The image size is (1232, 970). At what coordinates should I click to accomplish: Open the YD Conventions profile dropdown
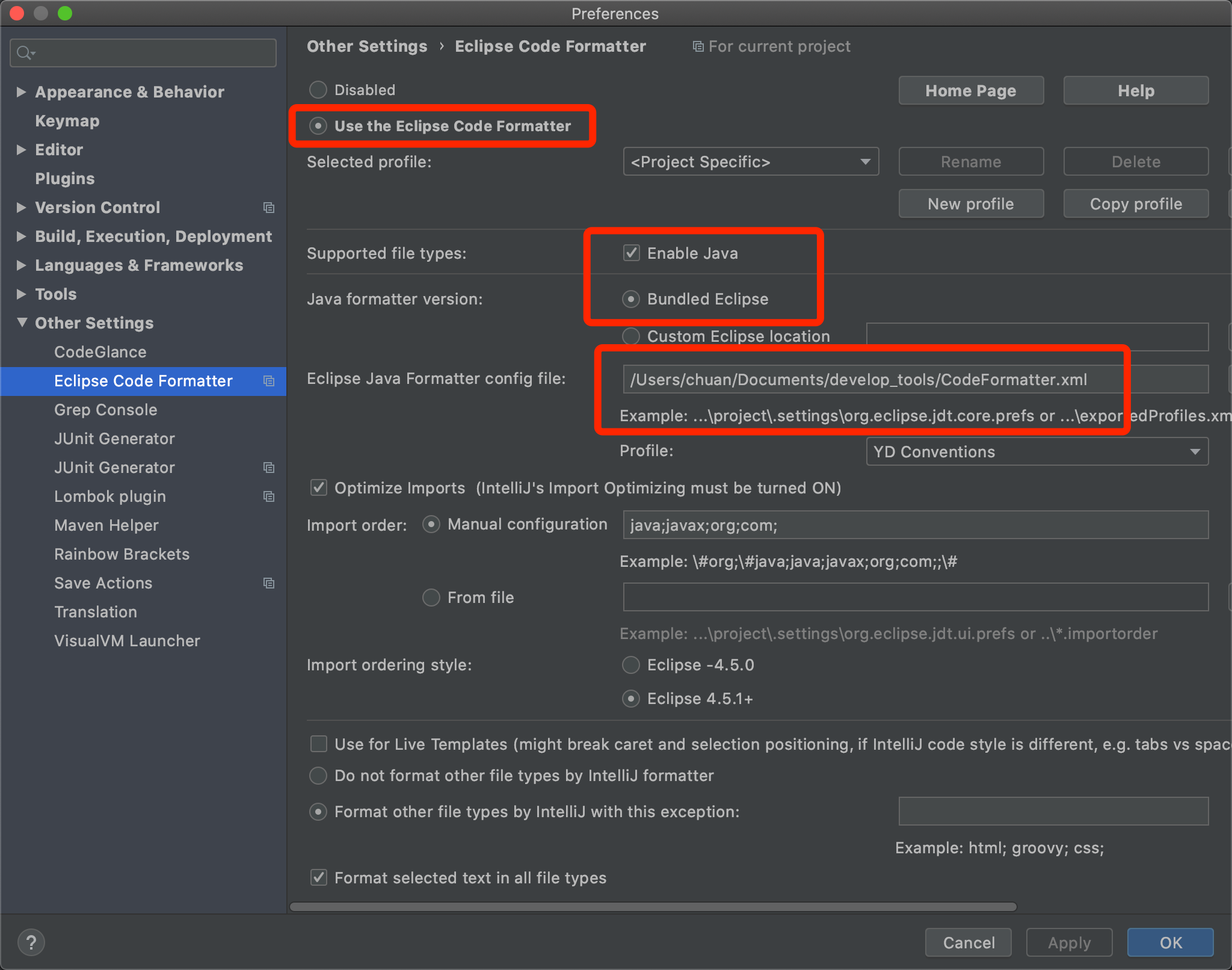(x=1037, y=451)
